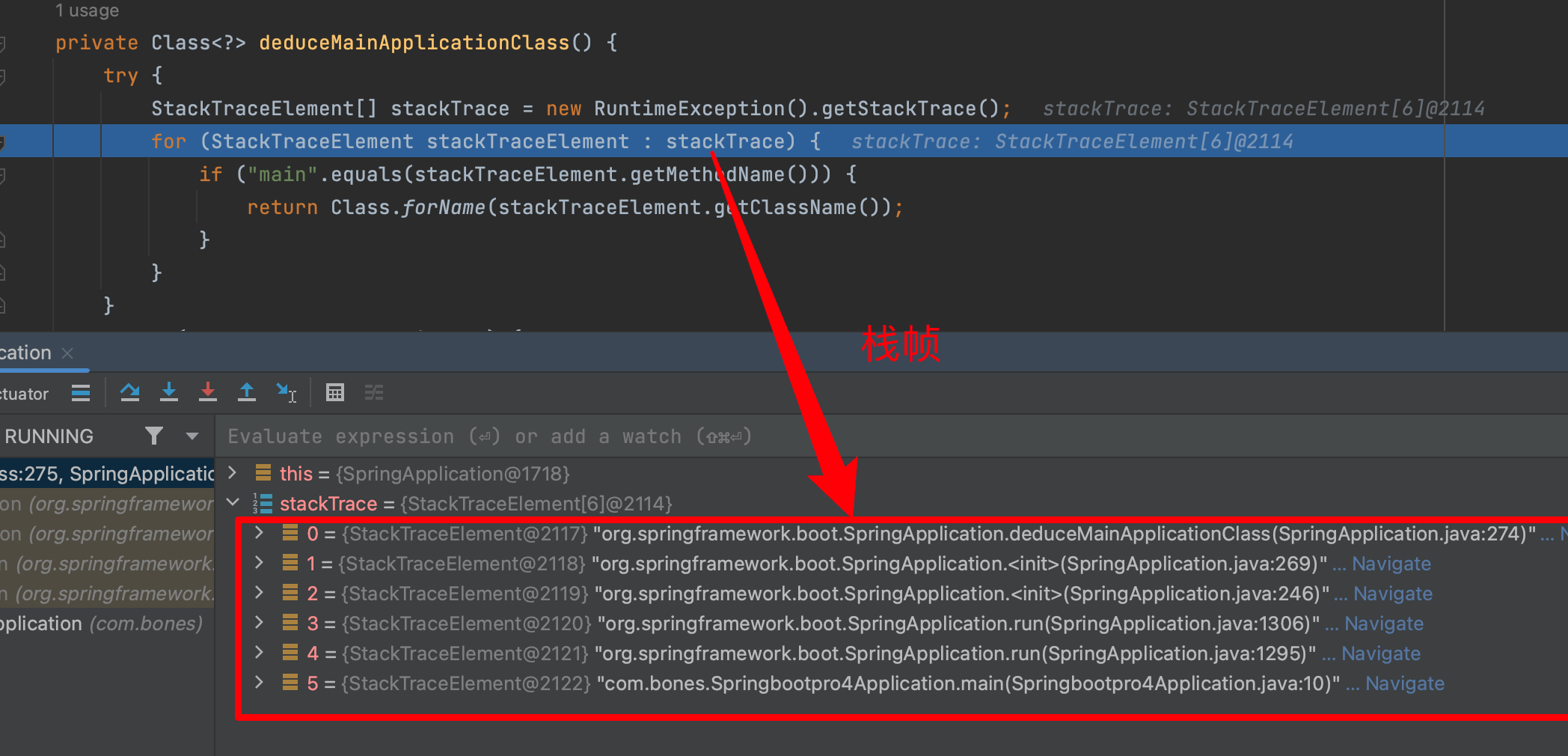Expand the 'this' SpringApplication@1718 variable
This screenshot has width=1568, height=756.
pyautogui.click(x=233, y=472)
